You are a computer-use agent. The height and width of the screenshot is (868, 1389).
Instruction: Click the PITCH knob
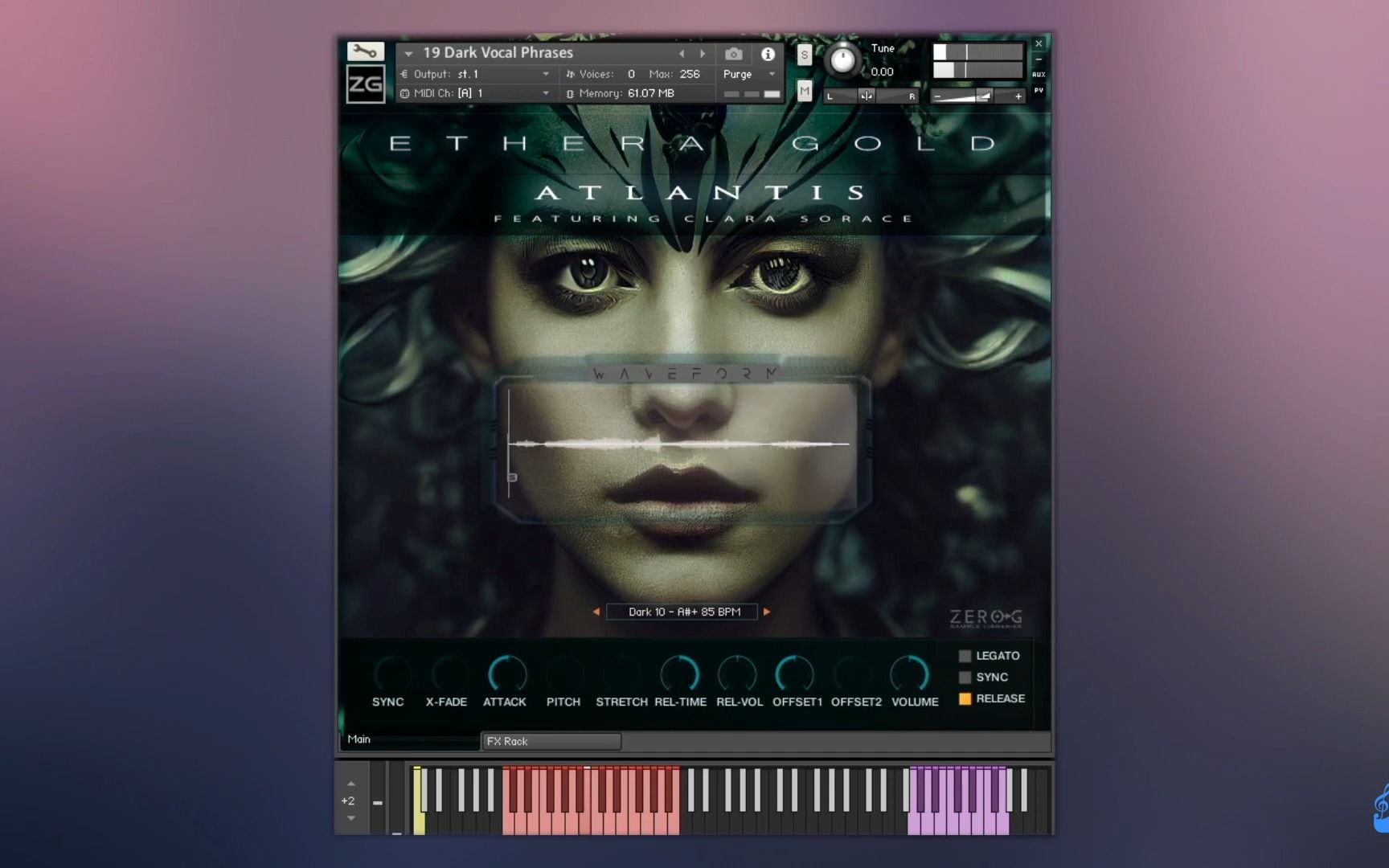coord(565,674)
